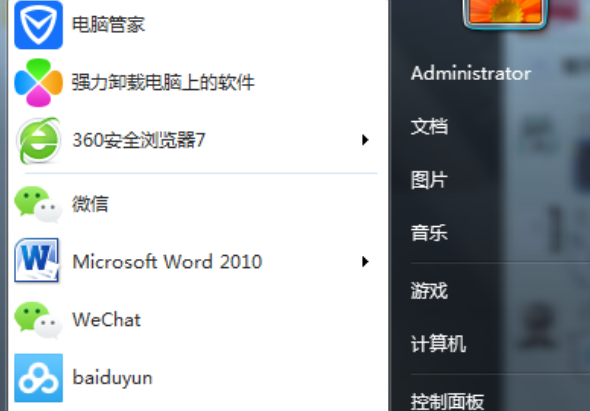Screen dimensions: 590x411
Task: Open the WeChat chat bubble icon
Action: point(38,320)
